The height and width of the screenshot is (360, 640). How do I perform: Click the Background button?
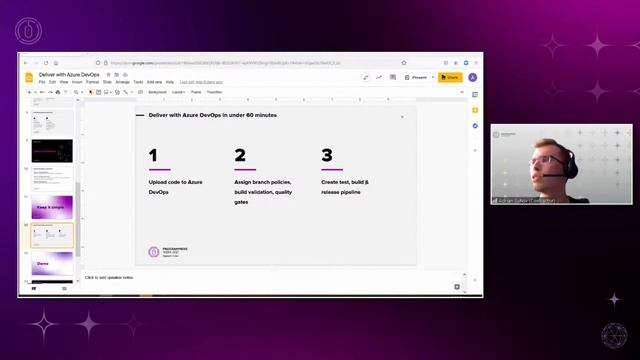pyautogui.click(x=158, y=92)
